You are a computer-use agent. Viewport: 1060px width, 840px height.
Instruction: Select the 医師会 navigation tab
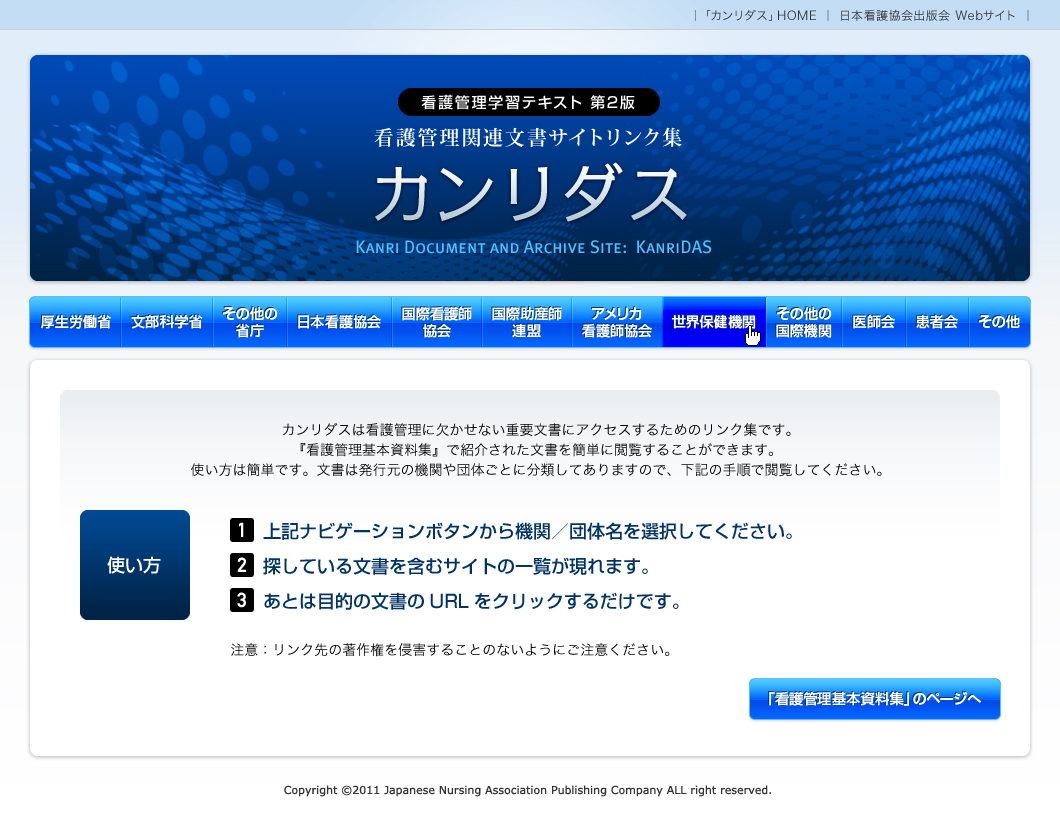pos(874,322)
